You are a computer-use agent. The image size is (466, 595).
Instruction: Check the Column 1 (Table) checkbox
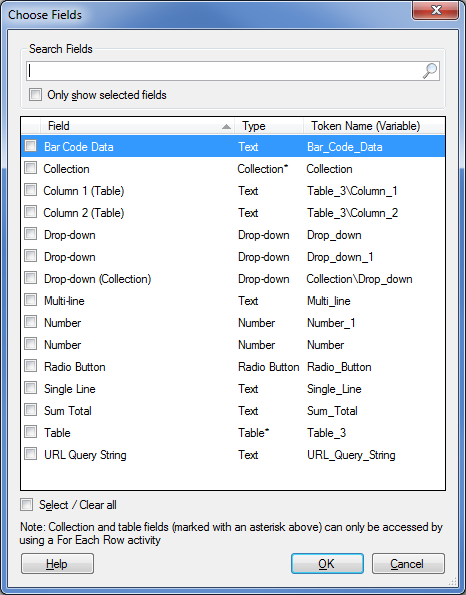pyautogui.click(x=30, y=190)
